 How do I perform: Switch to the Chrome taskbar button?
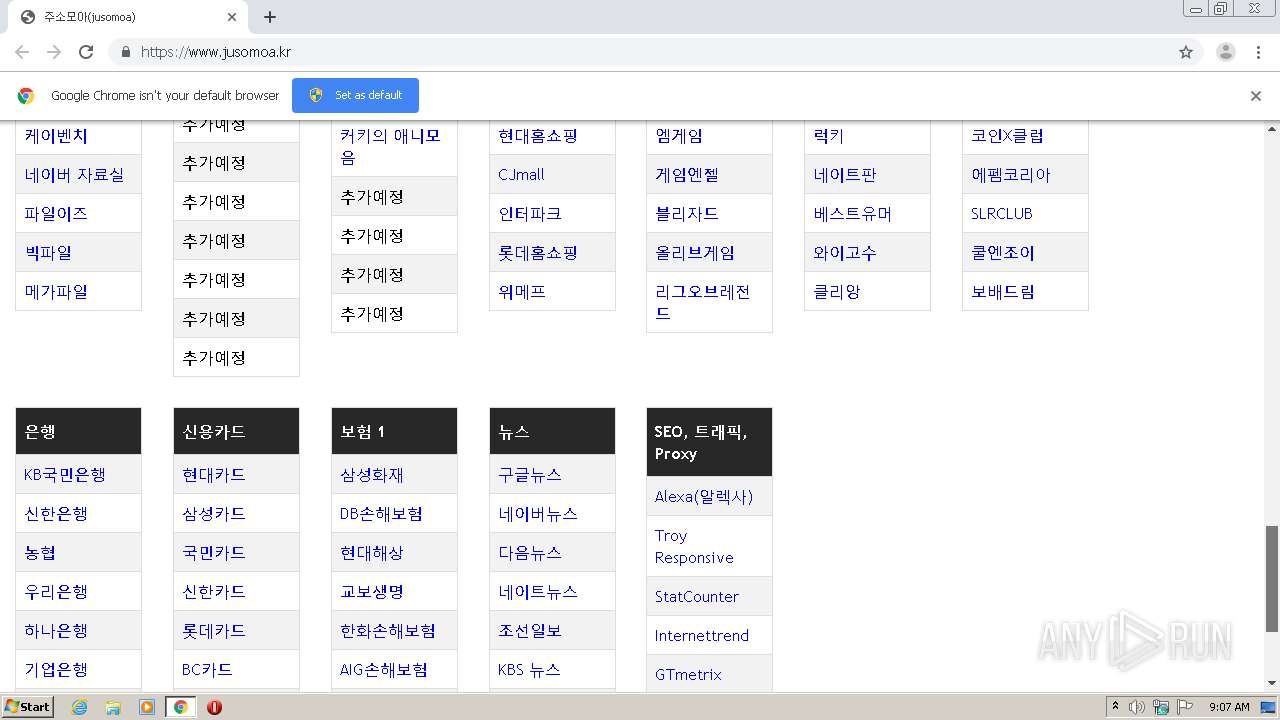(x=180, y=707)
